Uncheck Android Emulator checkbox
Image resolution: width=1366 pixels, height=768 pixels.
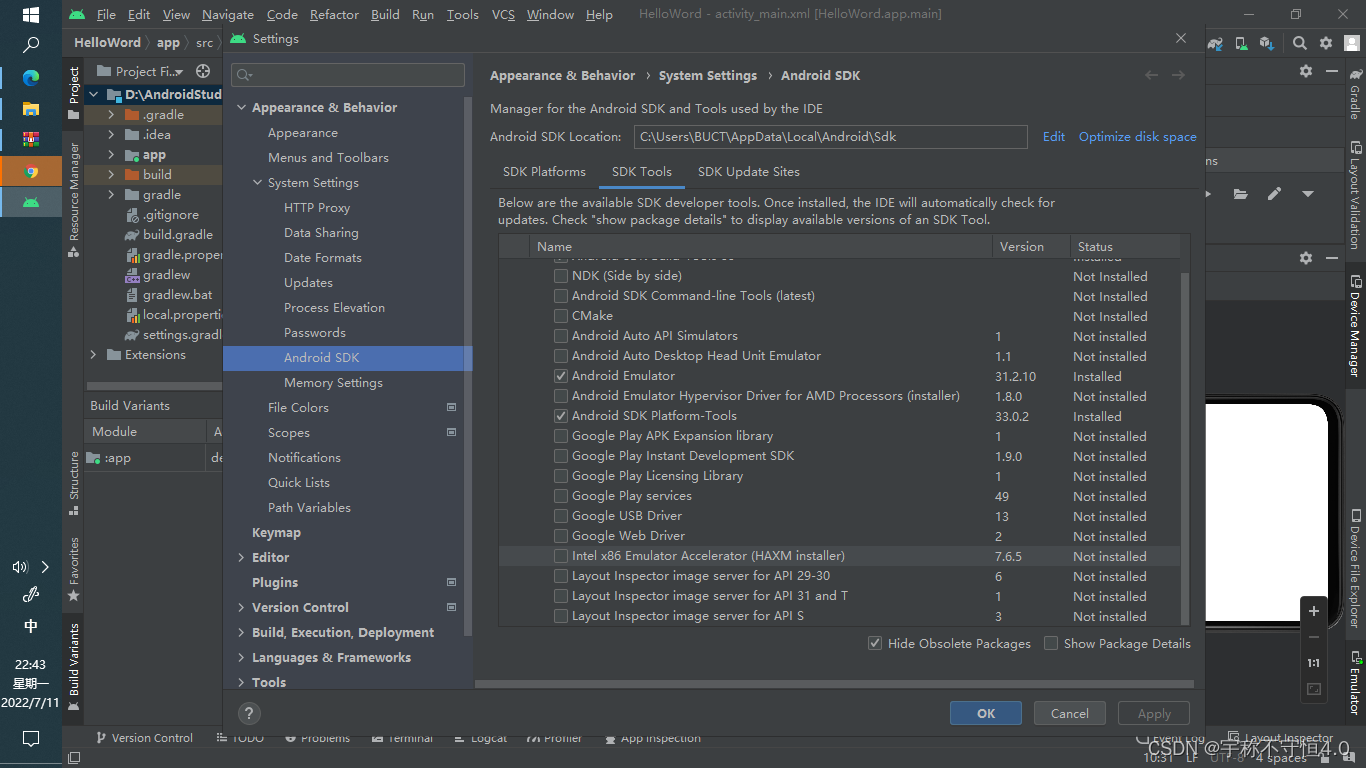[561, 376]
